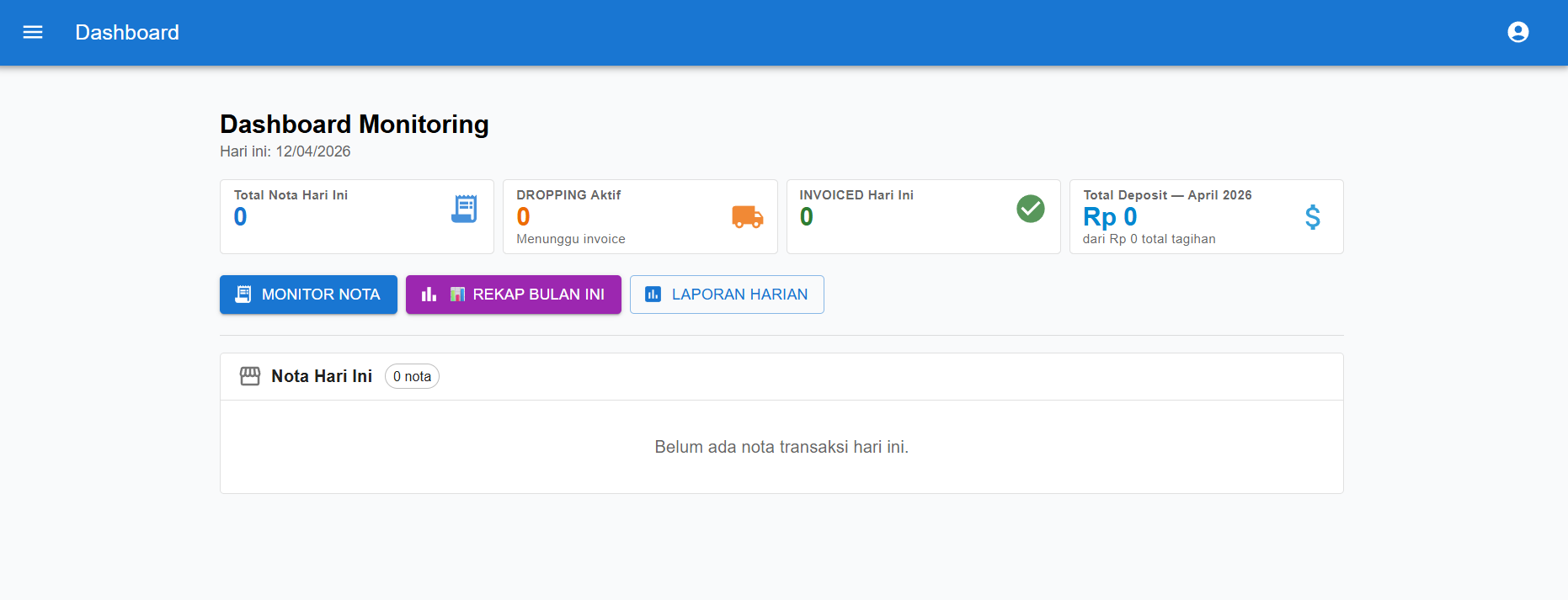Open the user account profile icon
This screenshot has height=600, width=1568.
tap(1517, 32)
